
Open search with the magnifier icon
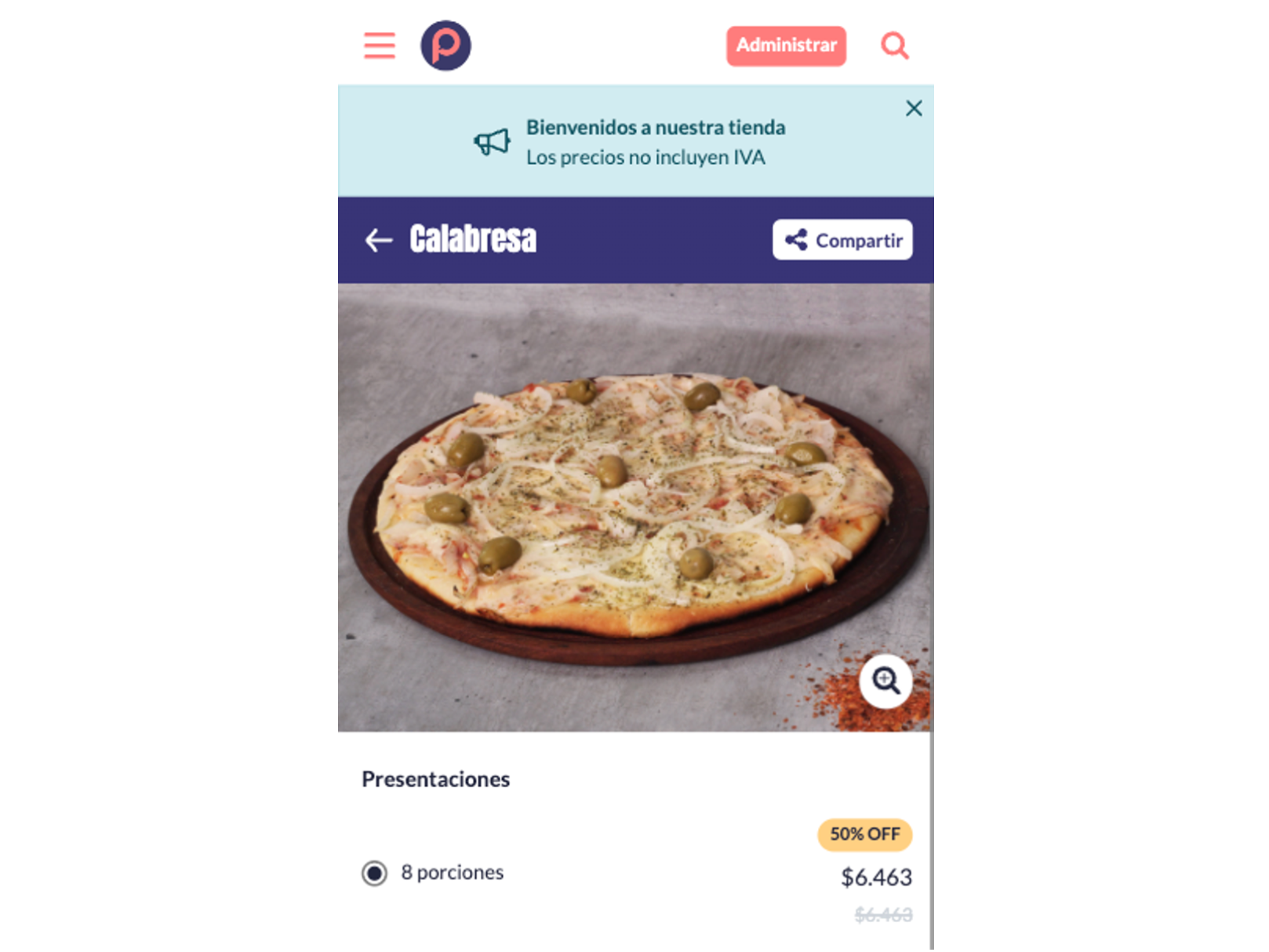895,45
